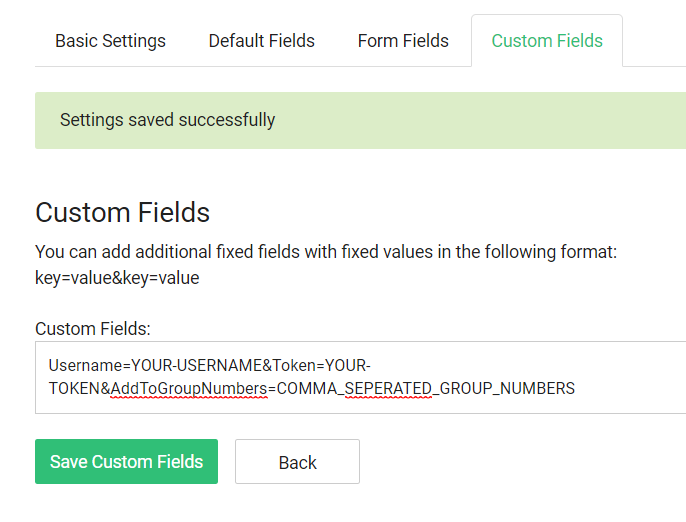The height and width of the screenshot is (522, 686).
Task: Click the misspelled SEPERATED word
Action: click(388, 389)
